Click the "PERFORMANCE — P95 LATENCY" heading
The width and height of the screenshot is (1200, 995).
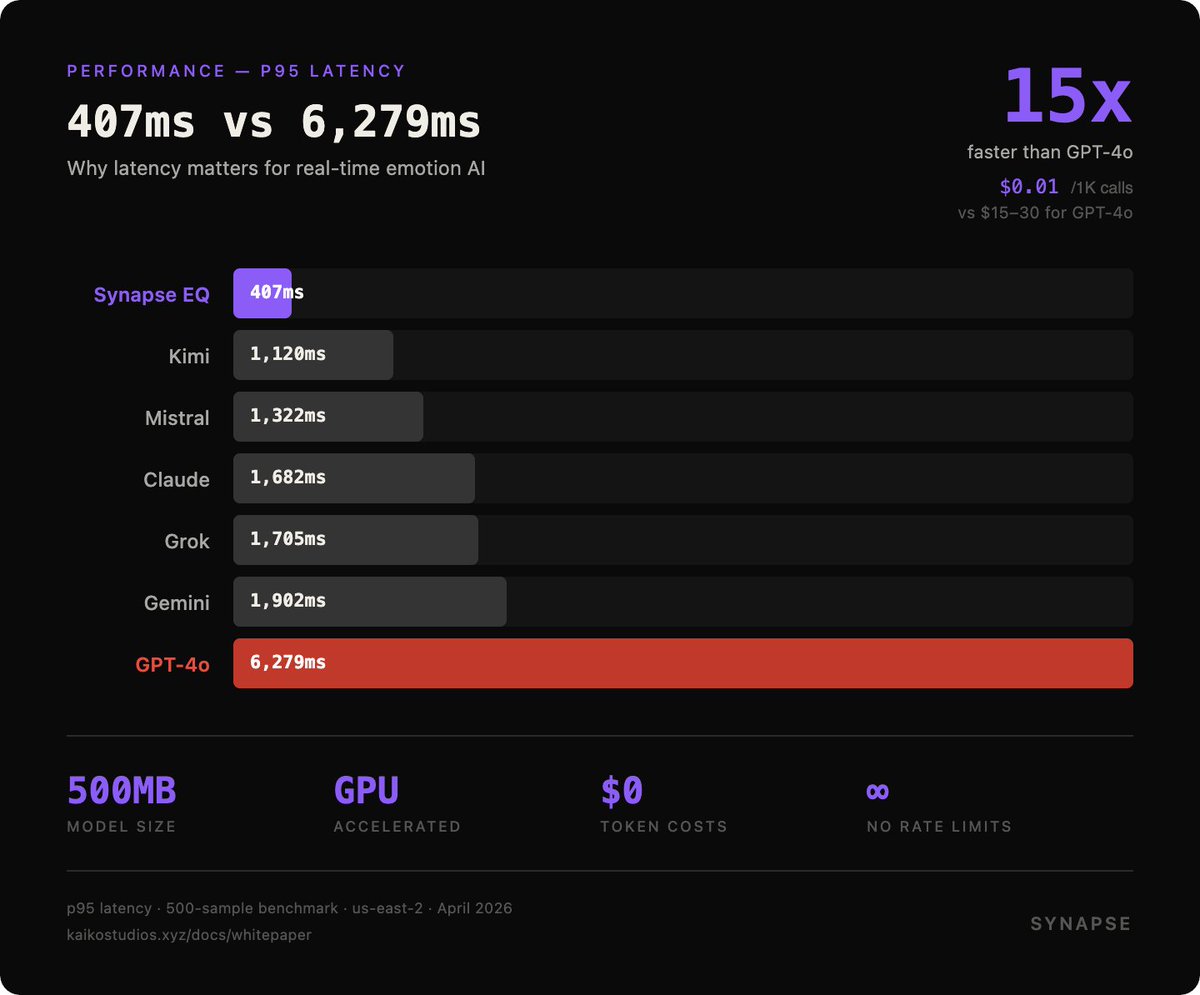[236, 71]
